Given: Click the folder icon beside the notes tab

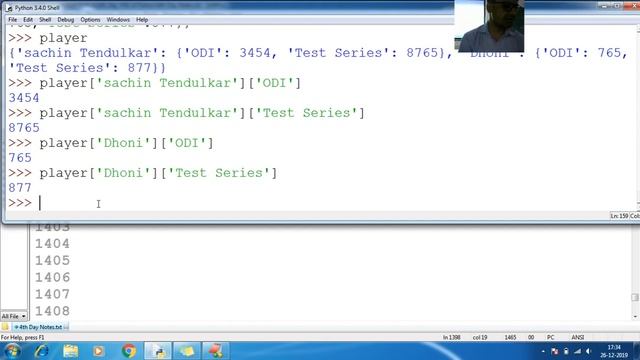Looking at the screenshot, I should pyautogui.click(x=5, y=327).
